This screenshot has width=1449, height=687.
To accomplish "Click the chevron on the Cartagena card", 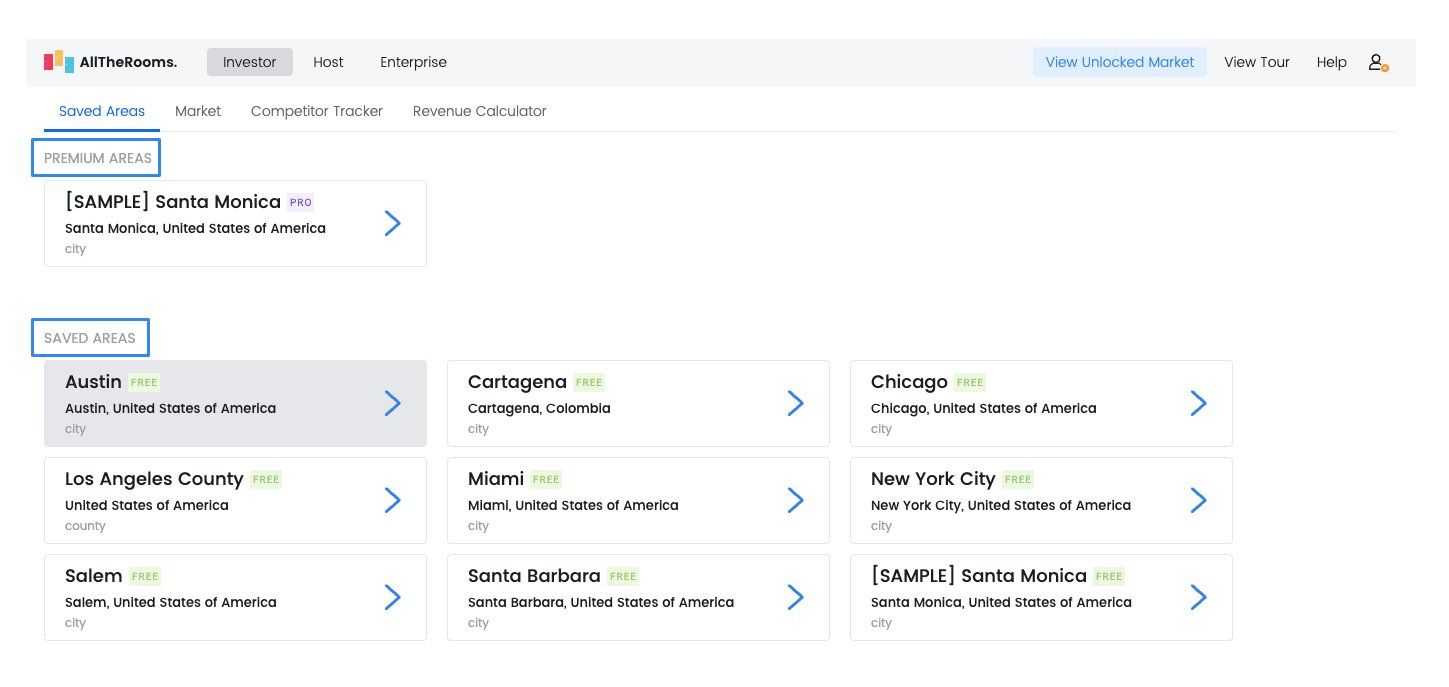I will coord(796,403).
